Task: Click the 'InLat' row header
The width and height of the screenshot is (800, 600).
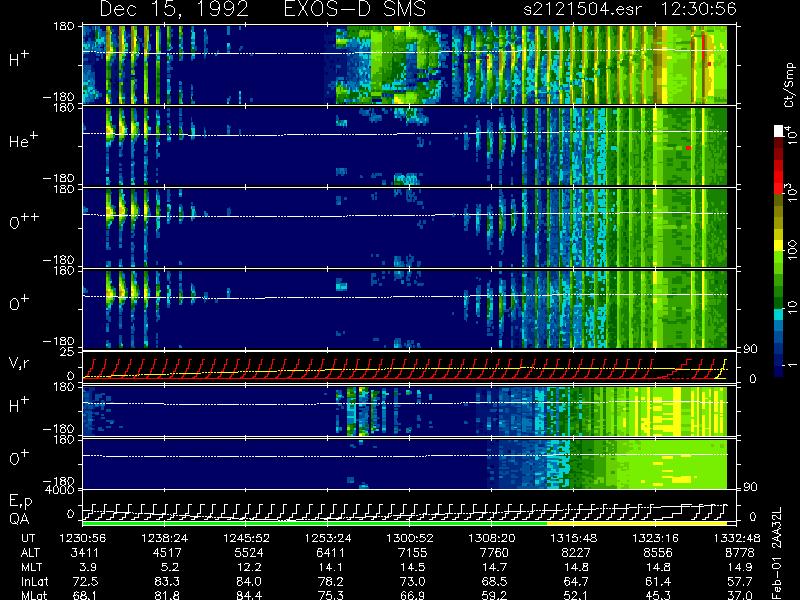Action: coord(34,582)
